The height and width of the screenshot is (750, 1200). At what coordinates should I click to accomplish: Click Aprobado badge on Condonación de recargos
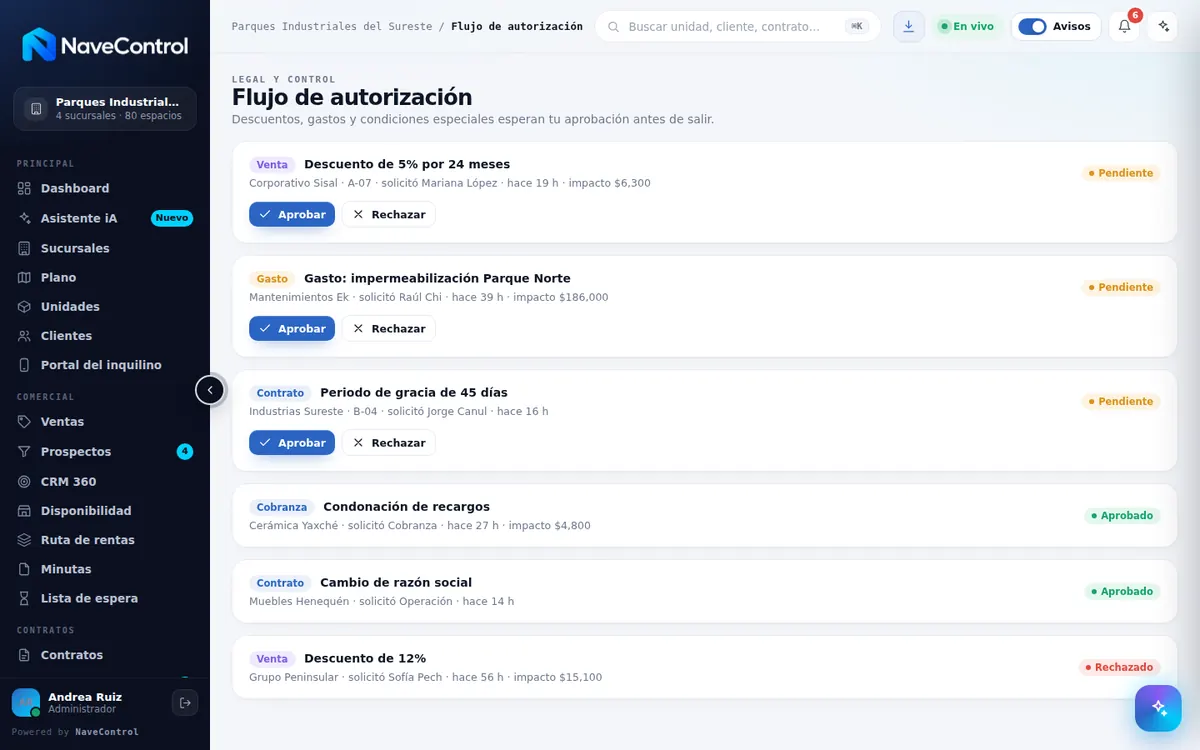[x=1122, y=515]
